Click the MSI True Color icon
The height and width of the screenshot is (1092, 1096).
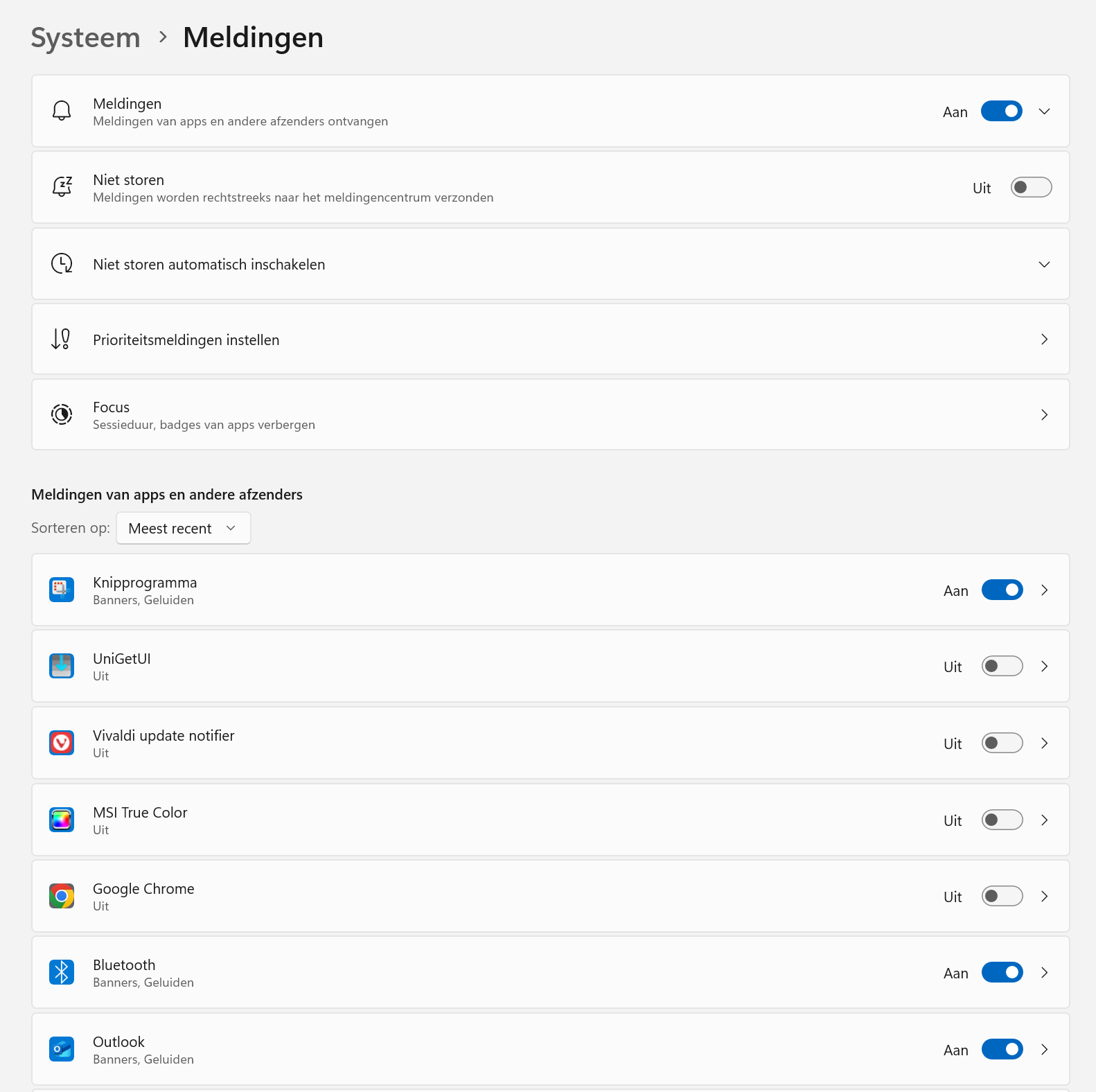pyautogui.click(x=62, y=820)
